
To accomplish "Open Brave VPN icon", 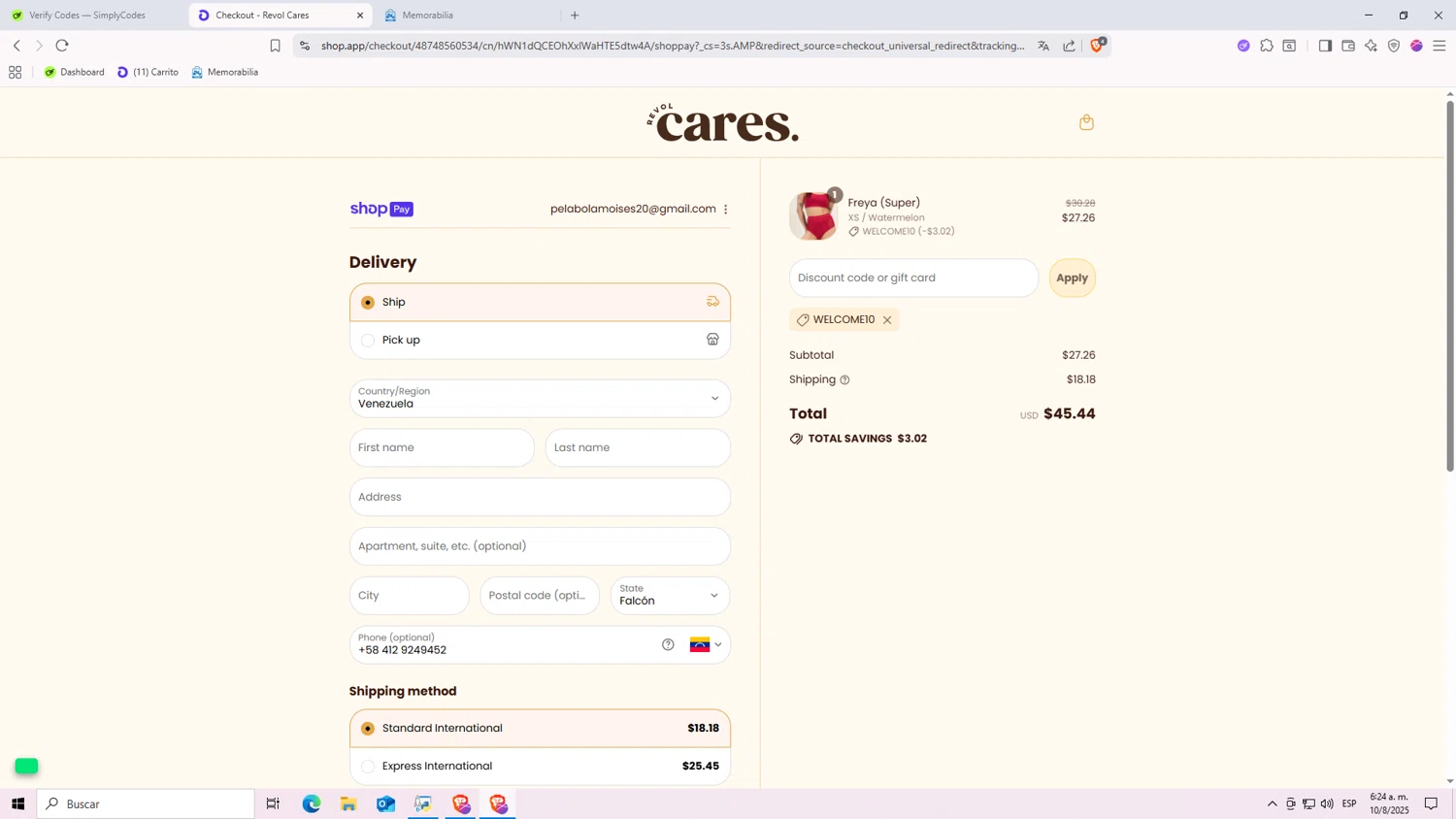I will pos(1394,46).
